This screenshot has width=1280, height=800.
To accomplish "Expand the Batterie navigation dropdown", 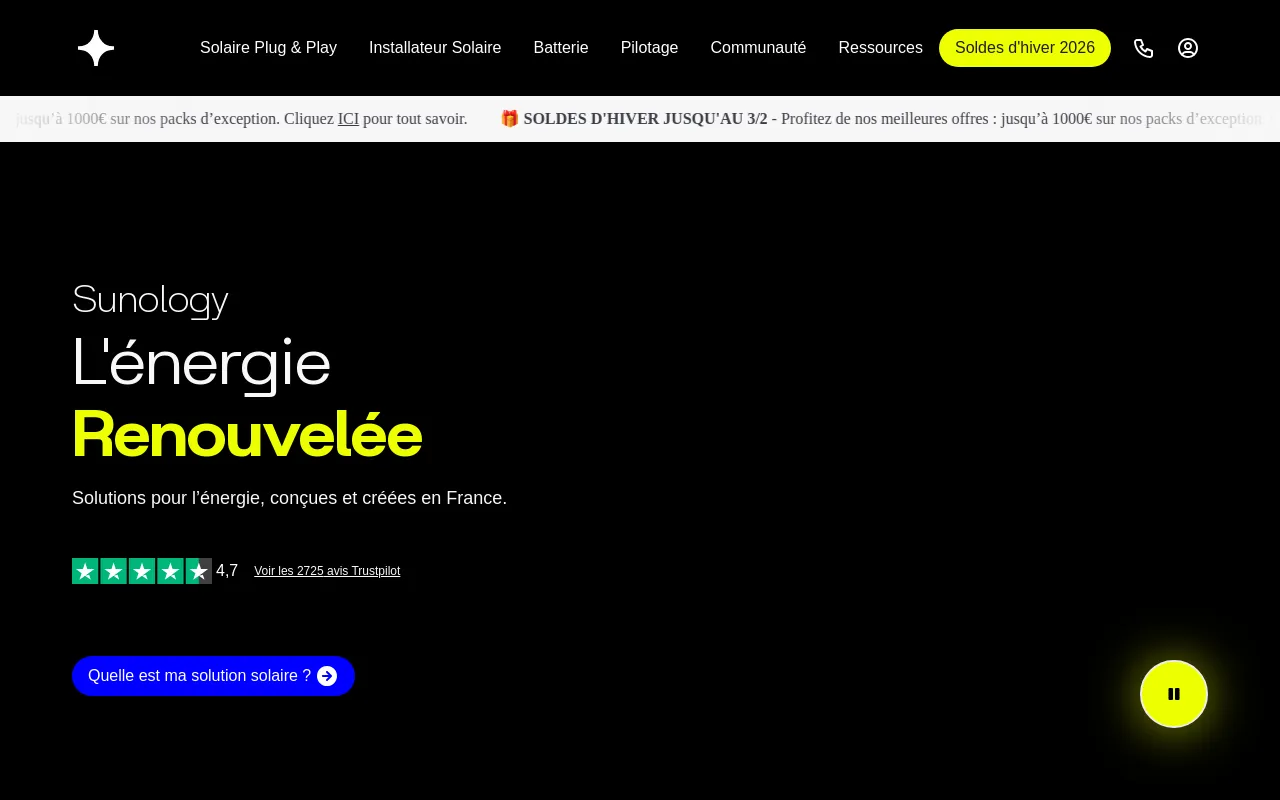I will [561, 48].
